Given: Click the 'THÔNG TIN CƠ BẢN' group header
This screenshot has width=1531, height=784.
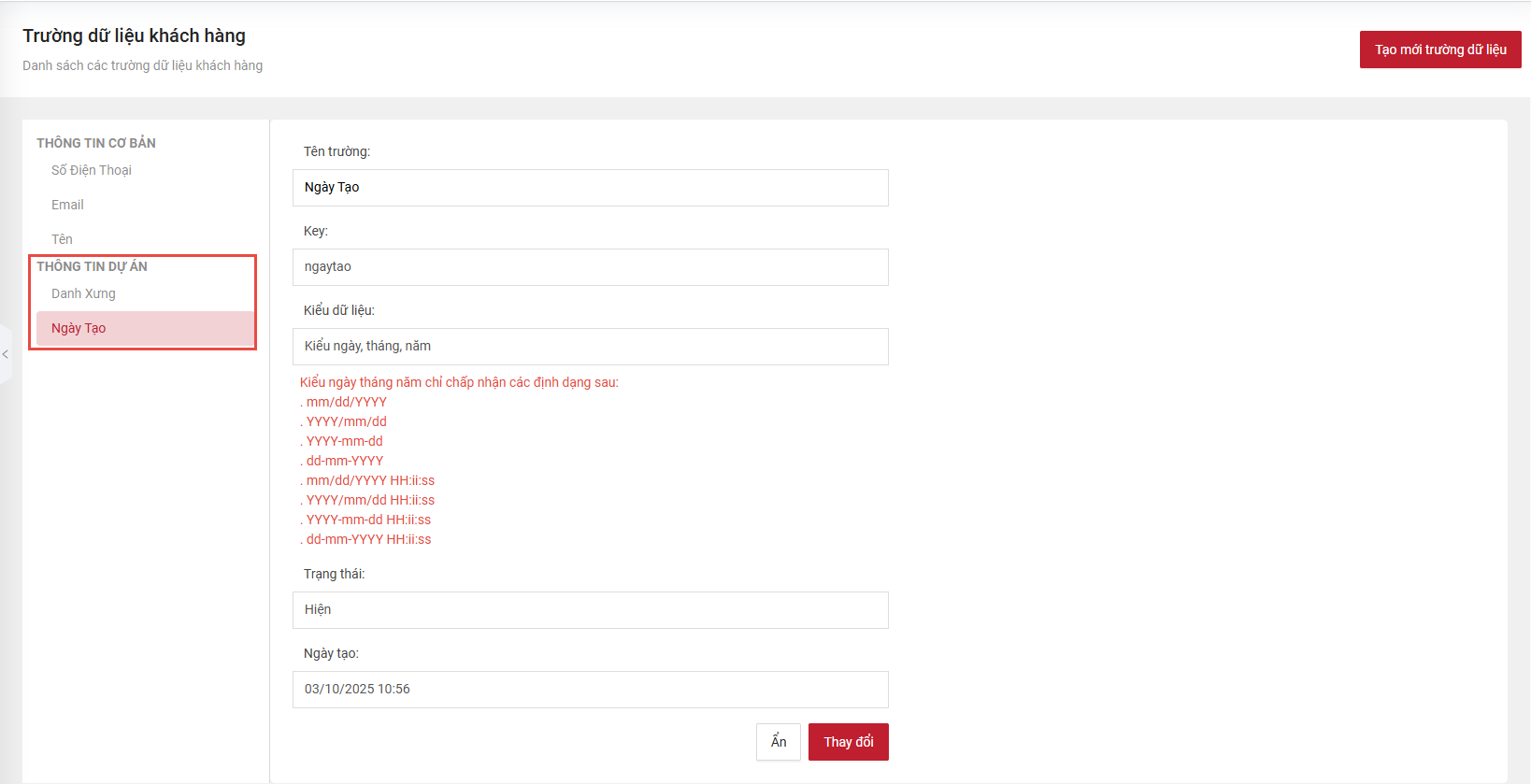Looking at the screenshot, I should click(96, 143).
